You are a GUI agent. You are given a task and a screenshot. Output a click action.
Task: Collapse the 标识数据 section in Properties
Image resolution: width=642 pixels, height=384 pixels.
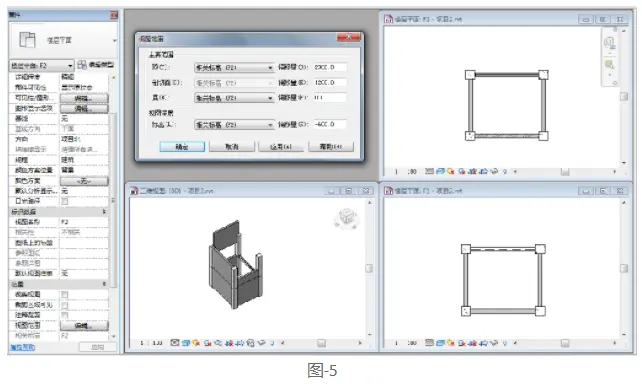104,212
